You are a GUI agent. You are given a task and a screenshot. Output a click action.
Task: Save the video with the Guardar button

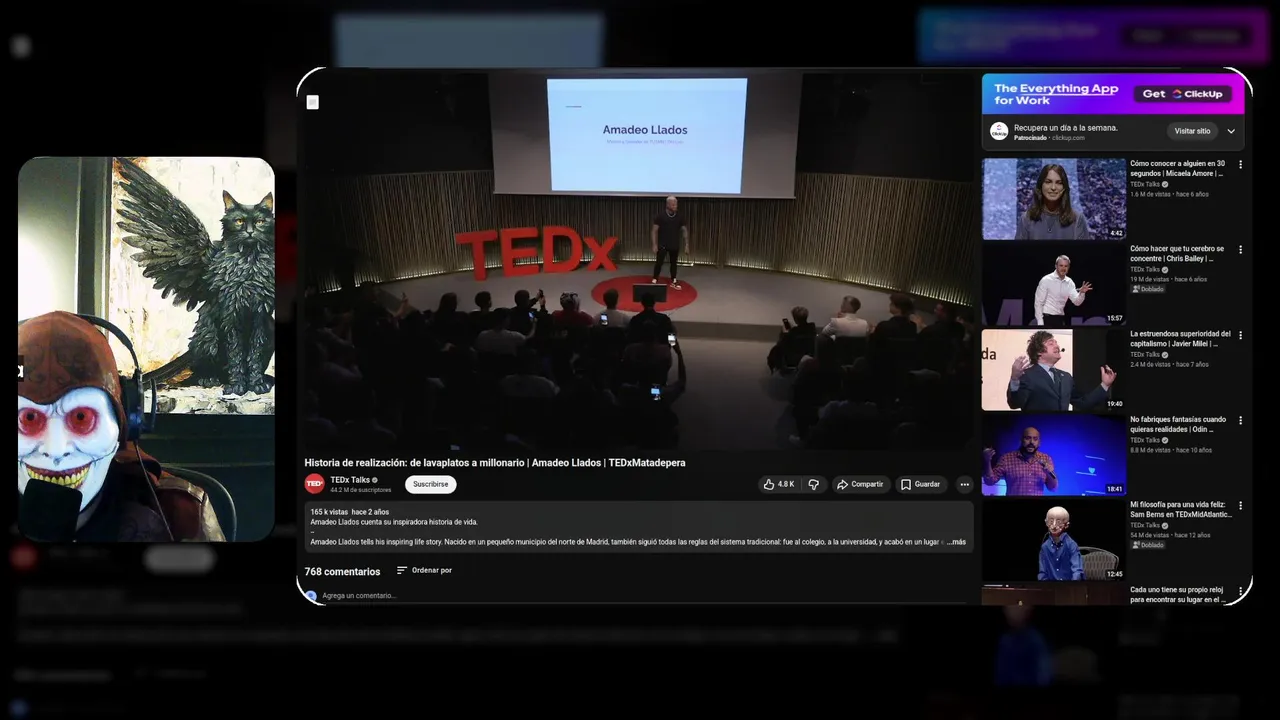921,484
